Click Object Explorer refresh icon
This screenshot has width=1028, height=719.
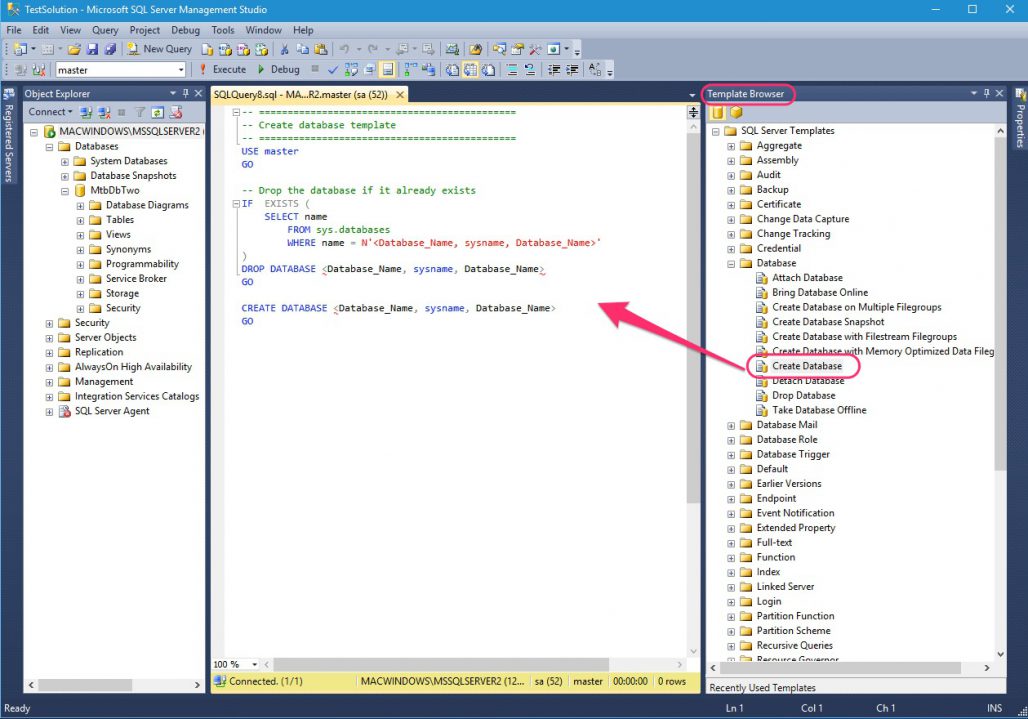157,112
